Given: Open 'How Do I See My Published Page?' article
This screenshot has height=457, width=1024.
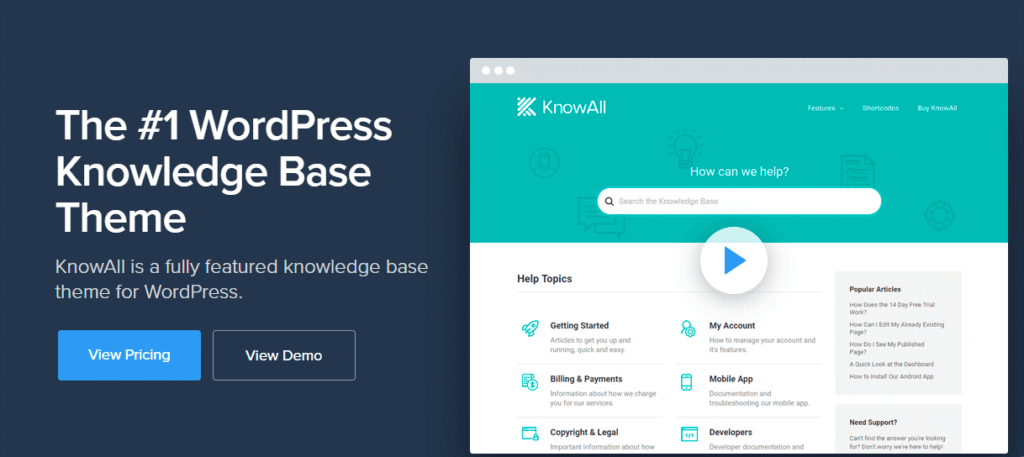Looking at the screenshot, I should coord(887,348).
